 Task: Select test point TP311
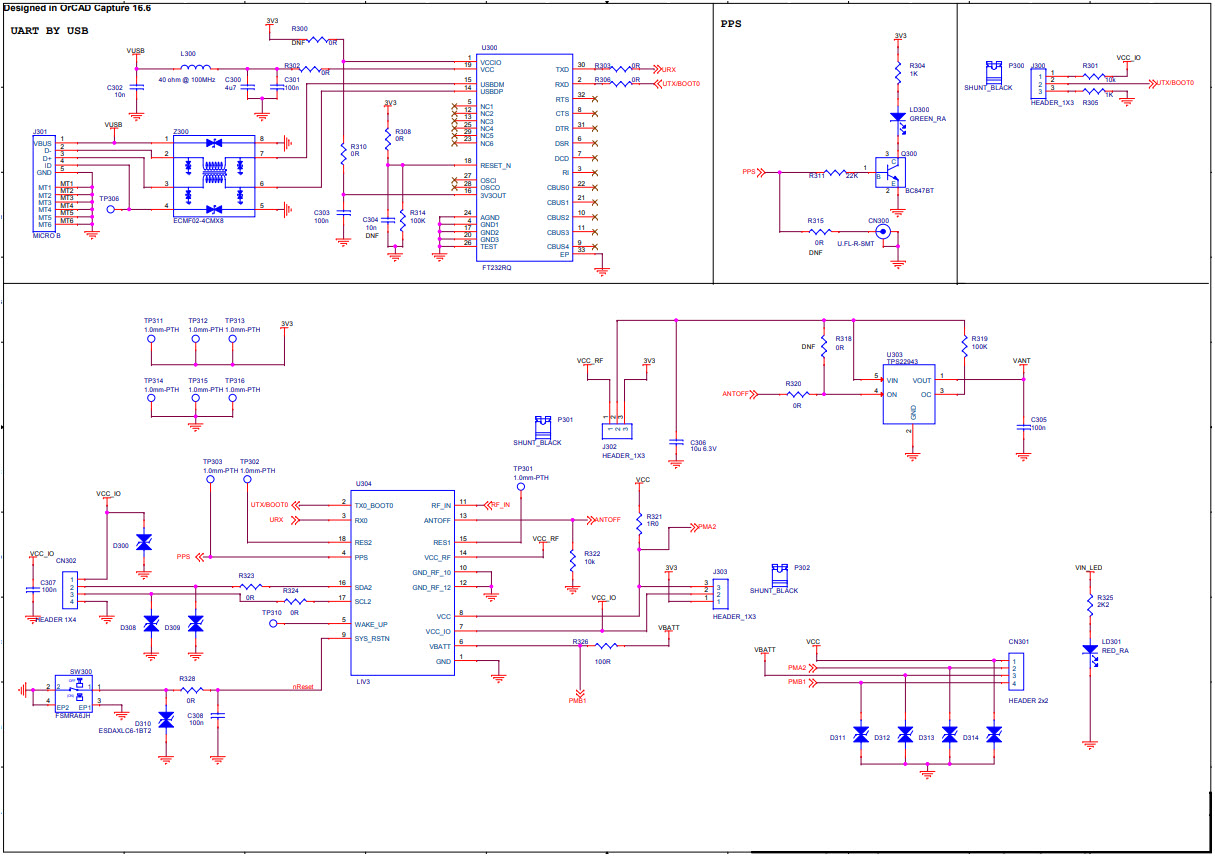[151, 338]
